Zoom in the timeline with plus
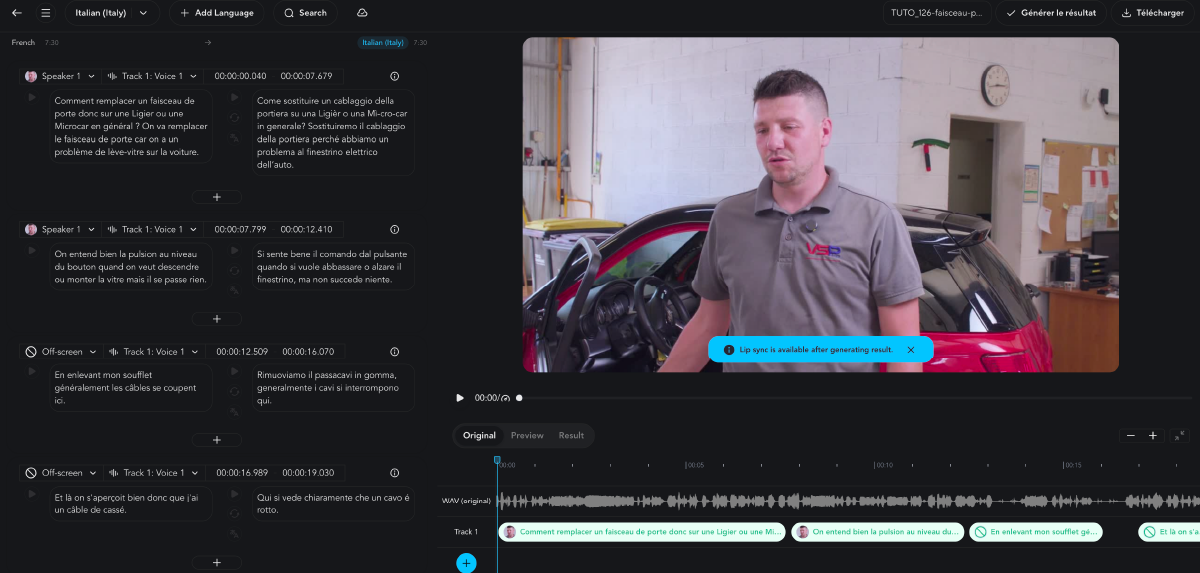 (x=1153, y=436)
